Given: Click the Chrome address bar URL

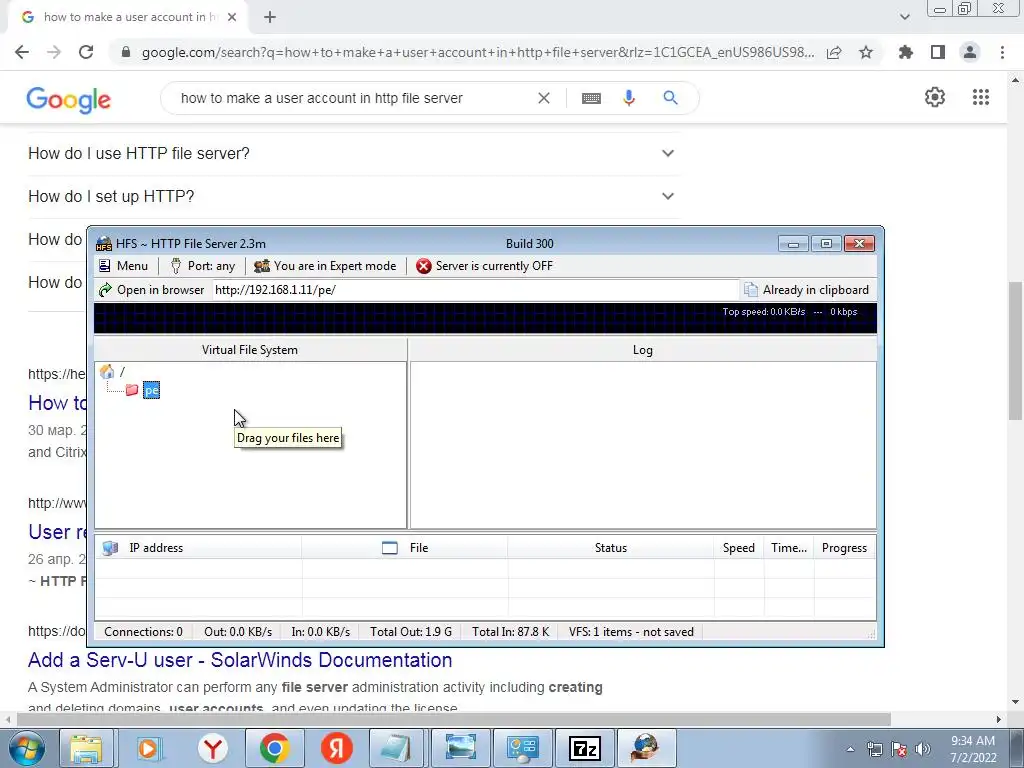Looking at the screenshot, I should click(478, 52).
